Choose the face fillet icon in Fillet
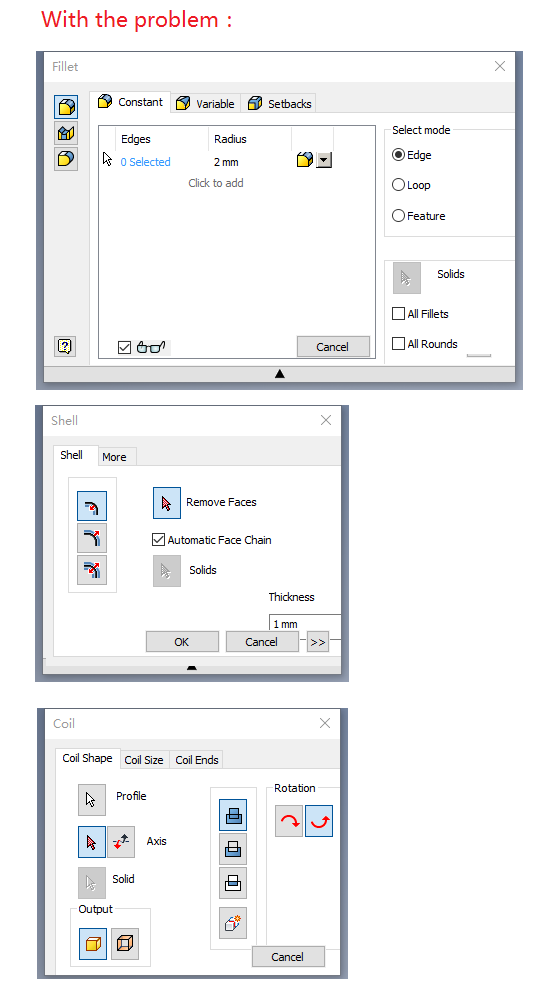Screen dimensions: 553x1005 [67, 133]
